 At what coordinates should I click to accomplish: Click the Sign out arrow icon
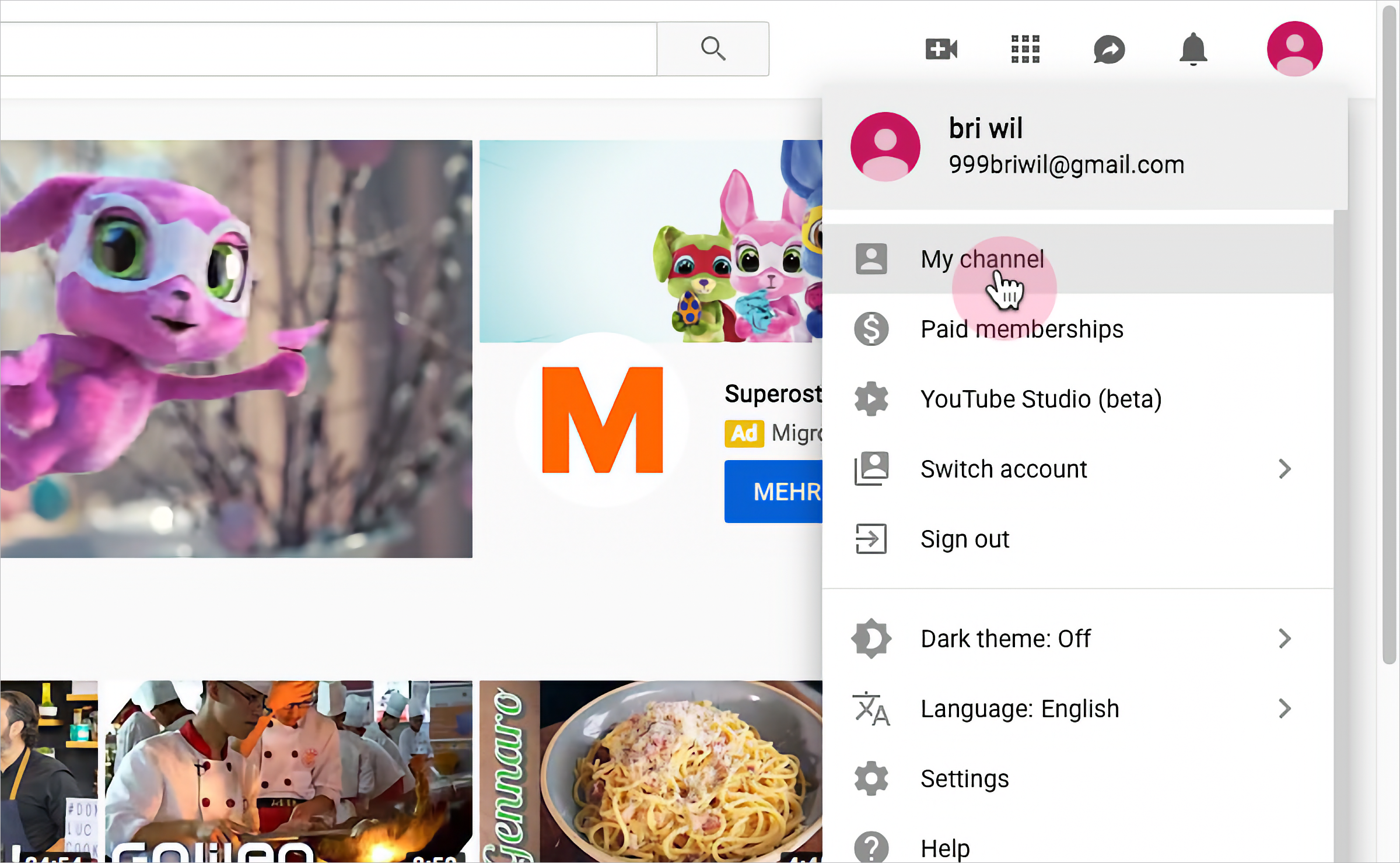pyautogui.click(x=871, y=539)
